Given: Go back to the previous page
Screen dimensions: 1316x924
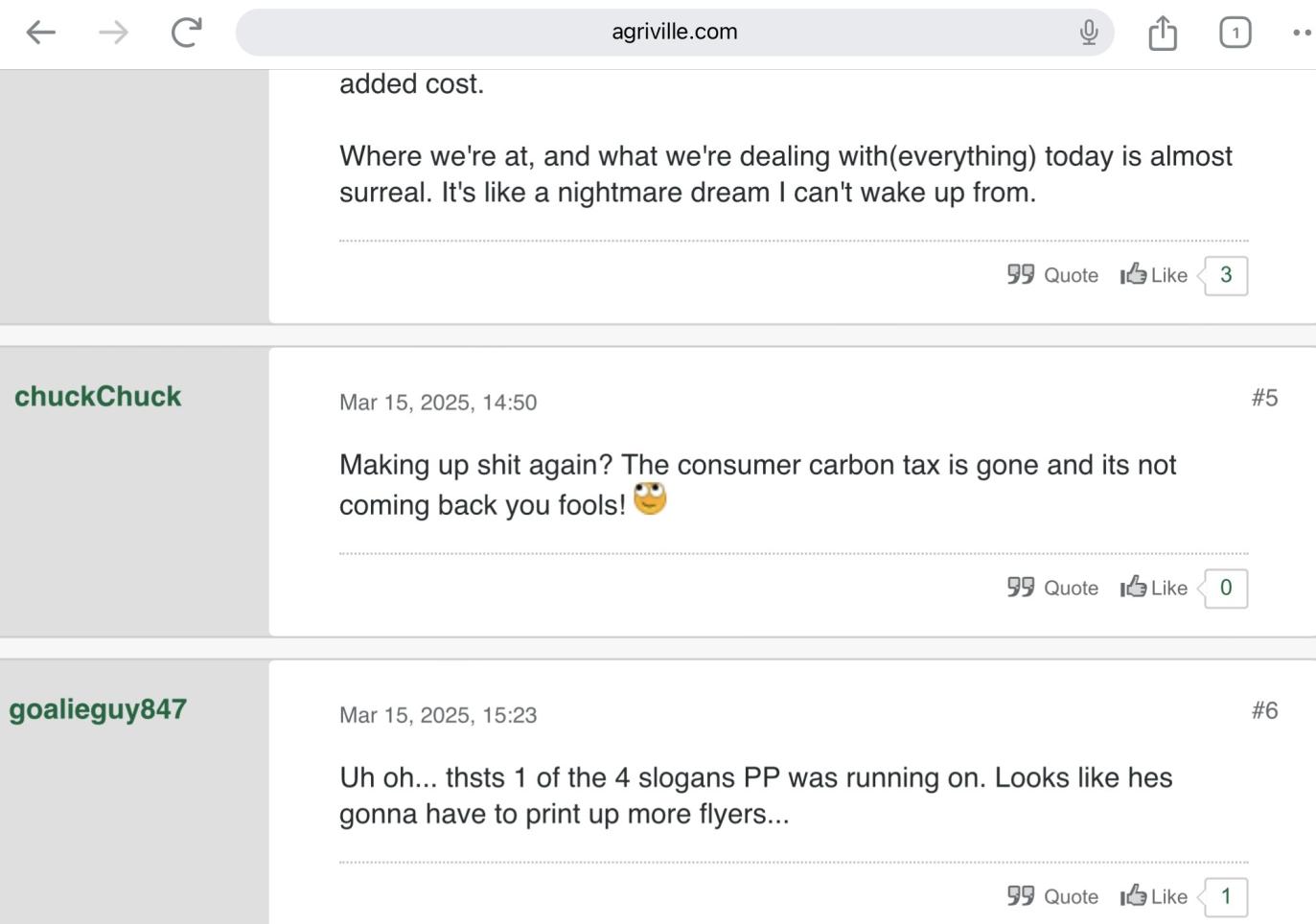Looking at the screenshot, I should pyautogui.click(x=41, y=33).
